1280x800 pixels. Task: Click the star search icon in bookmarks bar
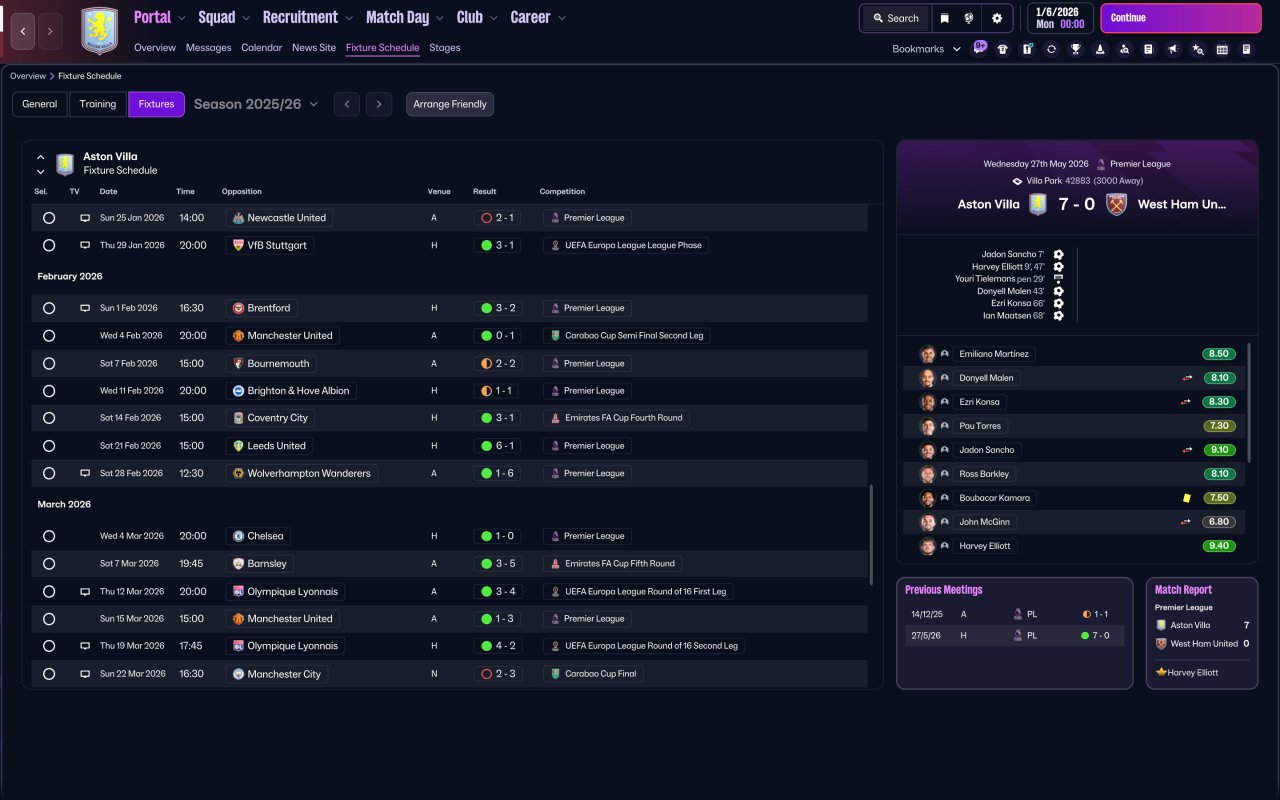coord(1198,49)
